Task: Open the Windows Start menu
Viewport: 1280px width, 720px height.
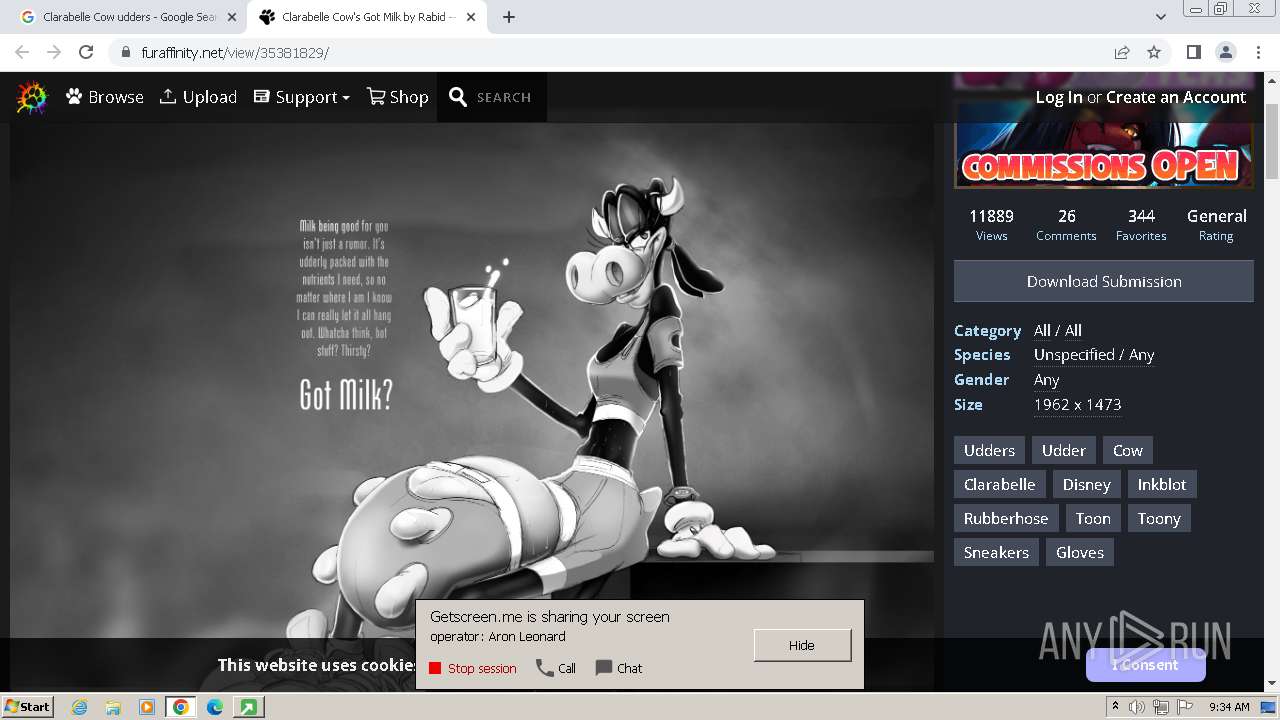Action: coord(28,706)
